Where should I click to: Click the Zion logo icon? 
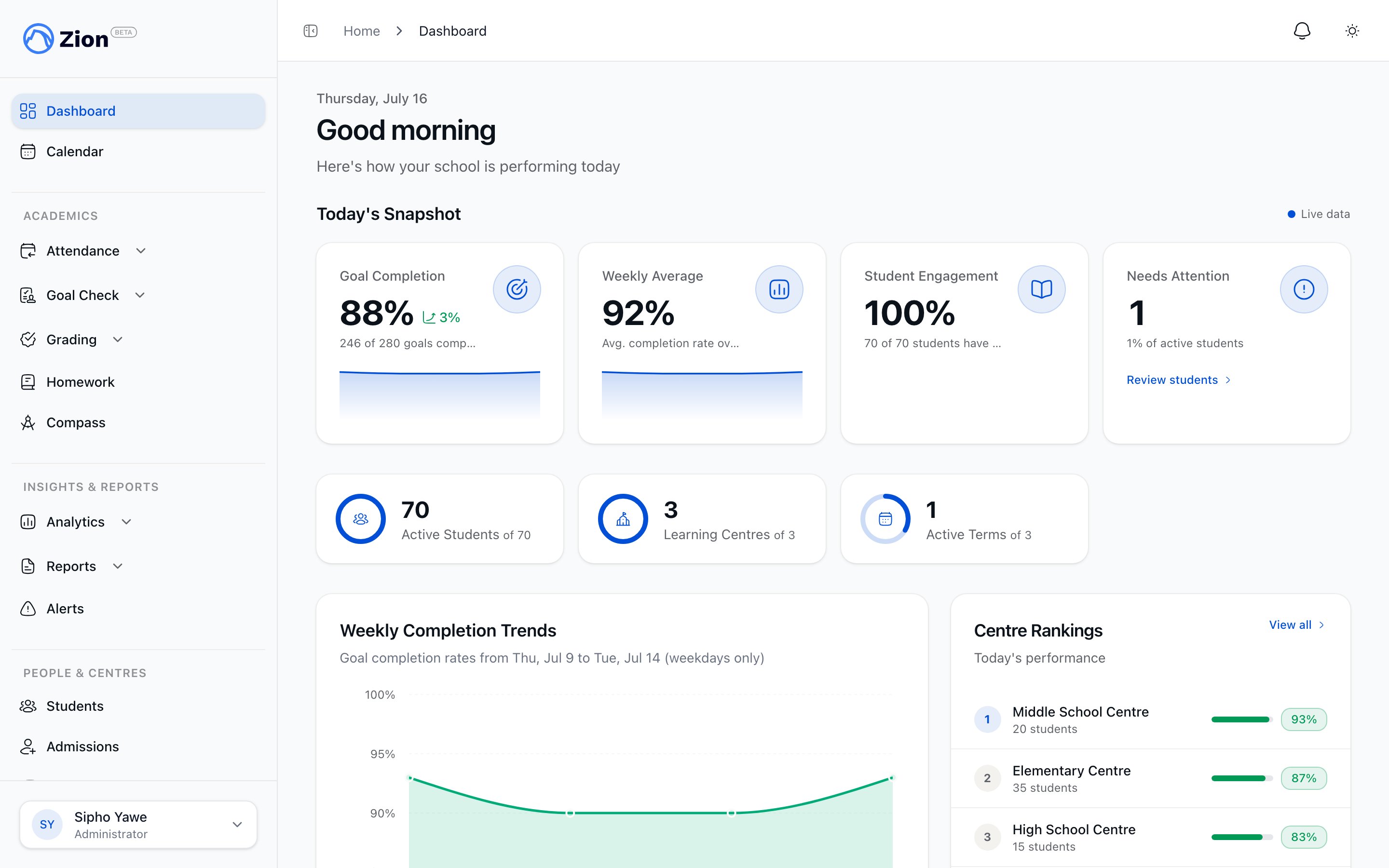point(39,39)
